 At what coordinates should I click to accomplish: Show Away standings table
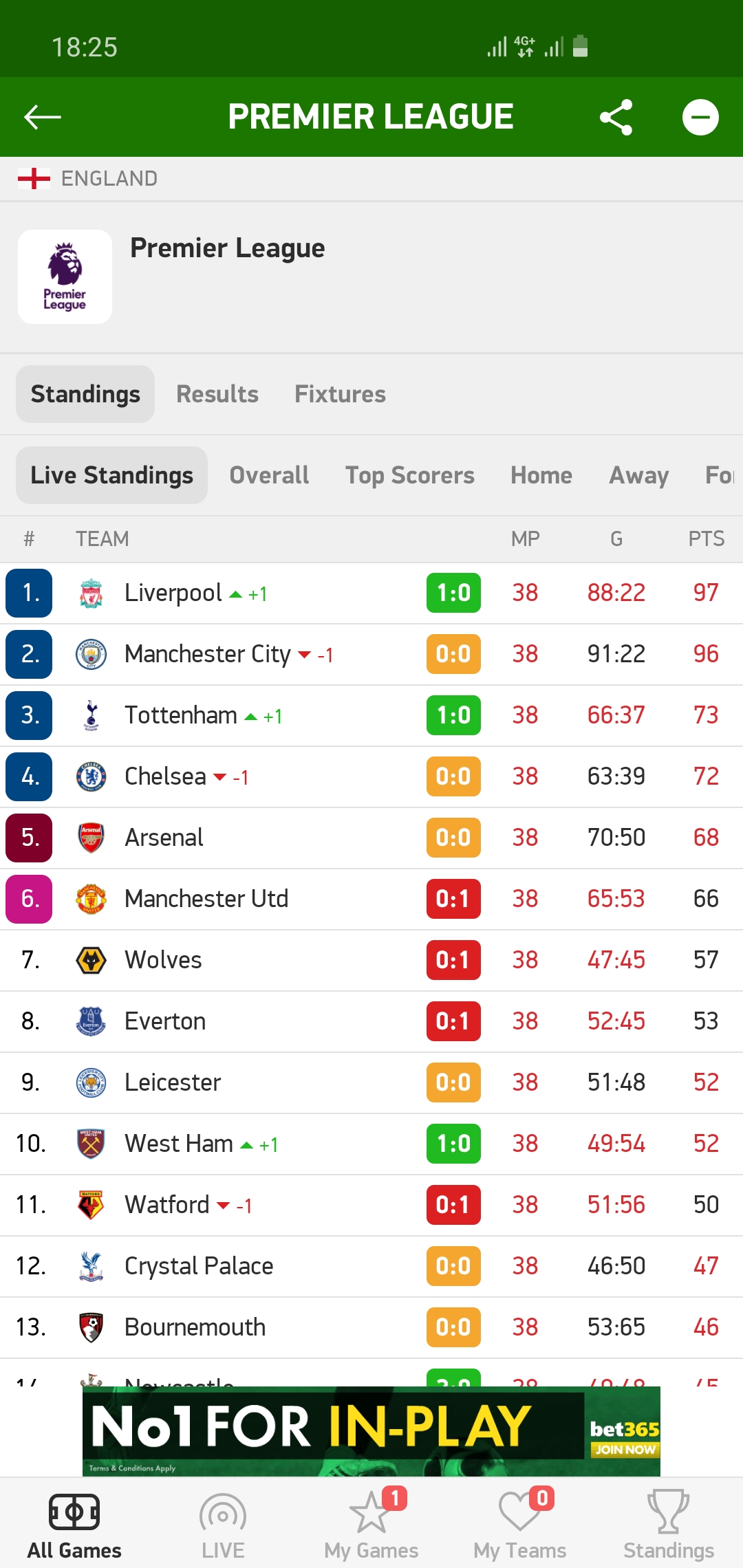(x=639, y=475)
